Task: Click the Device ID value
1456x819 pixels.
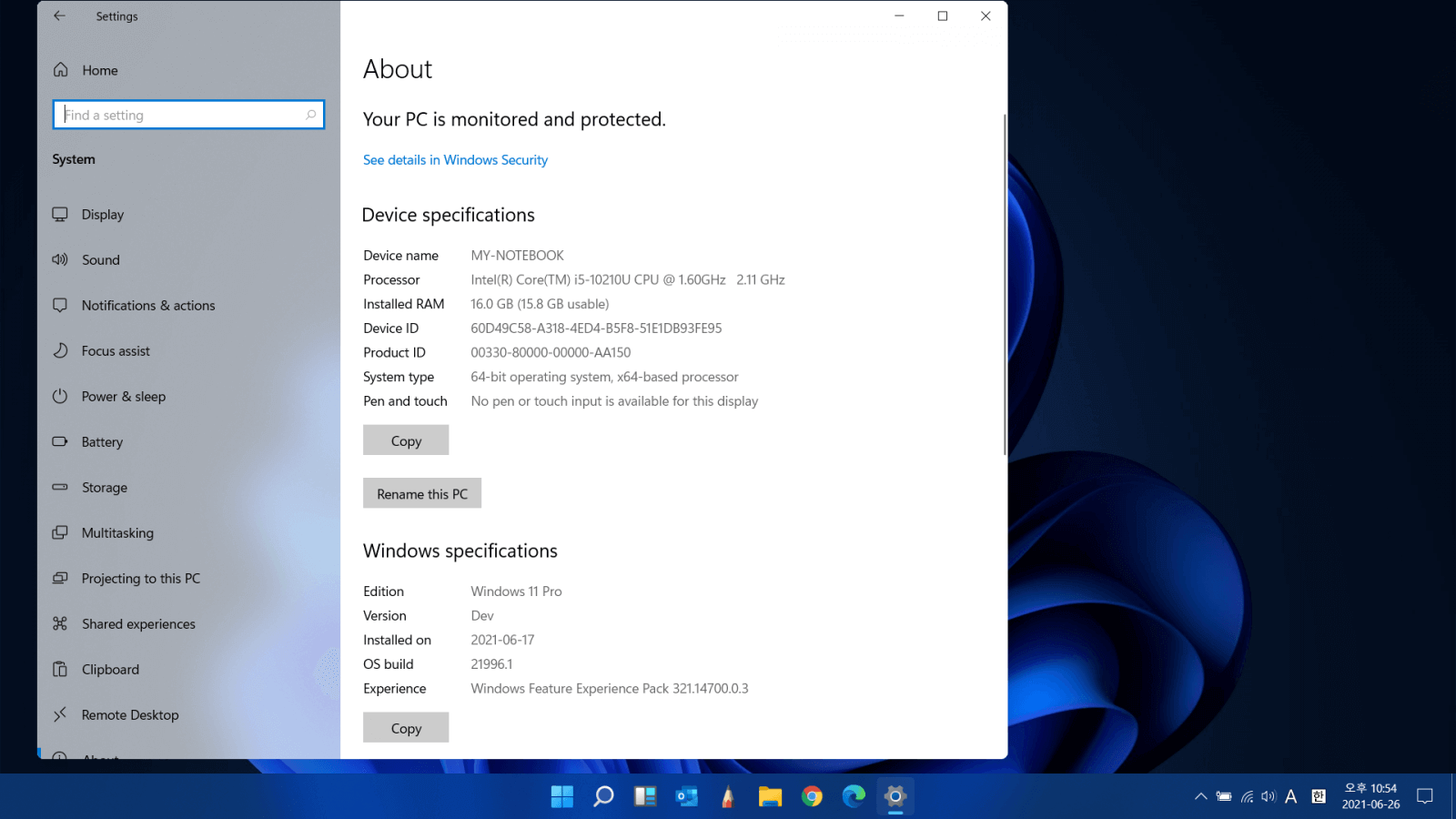Action: click(x=596, y=329)
